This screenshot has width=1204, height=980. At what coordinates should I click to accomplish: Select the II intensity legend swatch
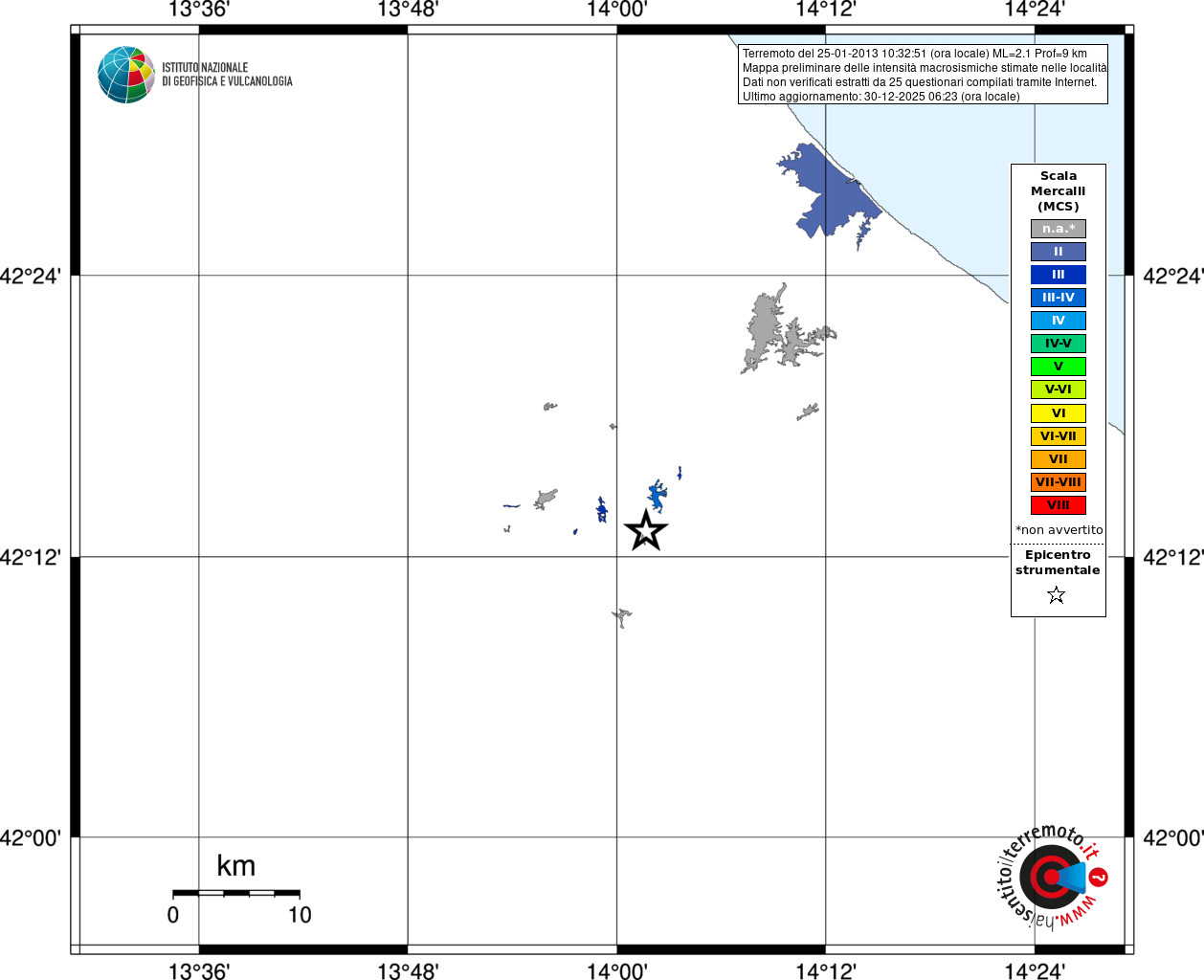pyautogui.click(x=1059, y=252)
